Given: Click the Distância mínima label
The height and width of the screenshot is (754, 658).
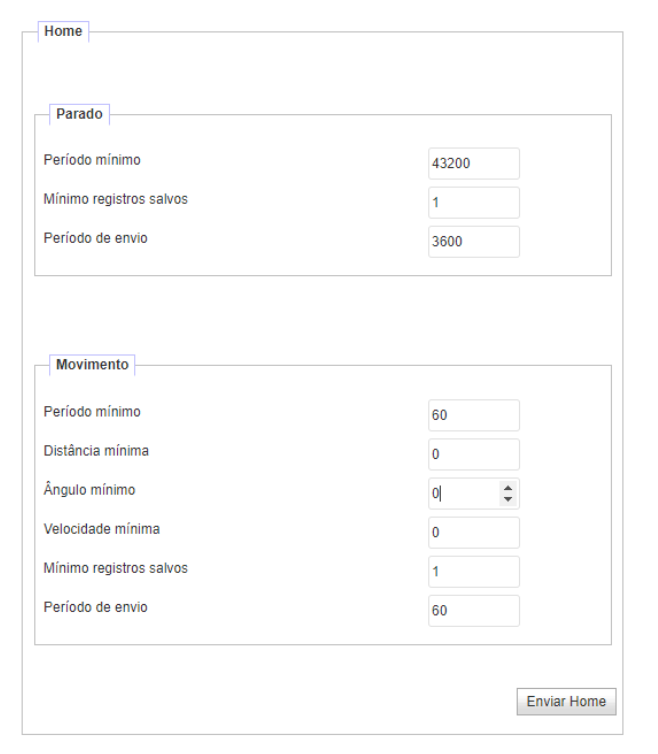Looking at the screenshot, I should (x=96, y=451).
